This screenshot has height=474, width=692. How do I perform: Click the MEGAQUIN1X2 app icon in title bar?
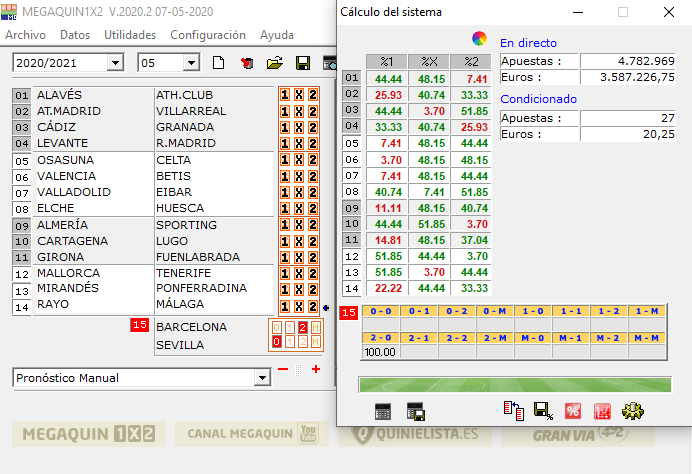coord(9,11)
